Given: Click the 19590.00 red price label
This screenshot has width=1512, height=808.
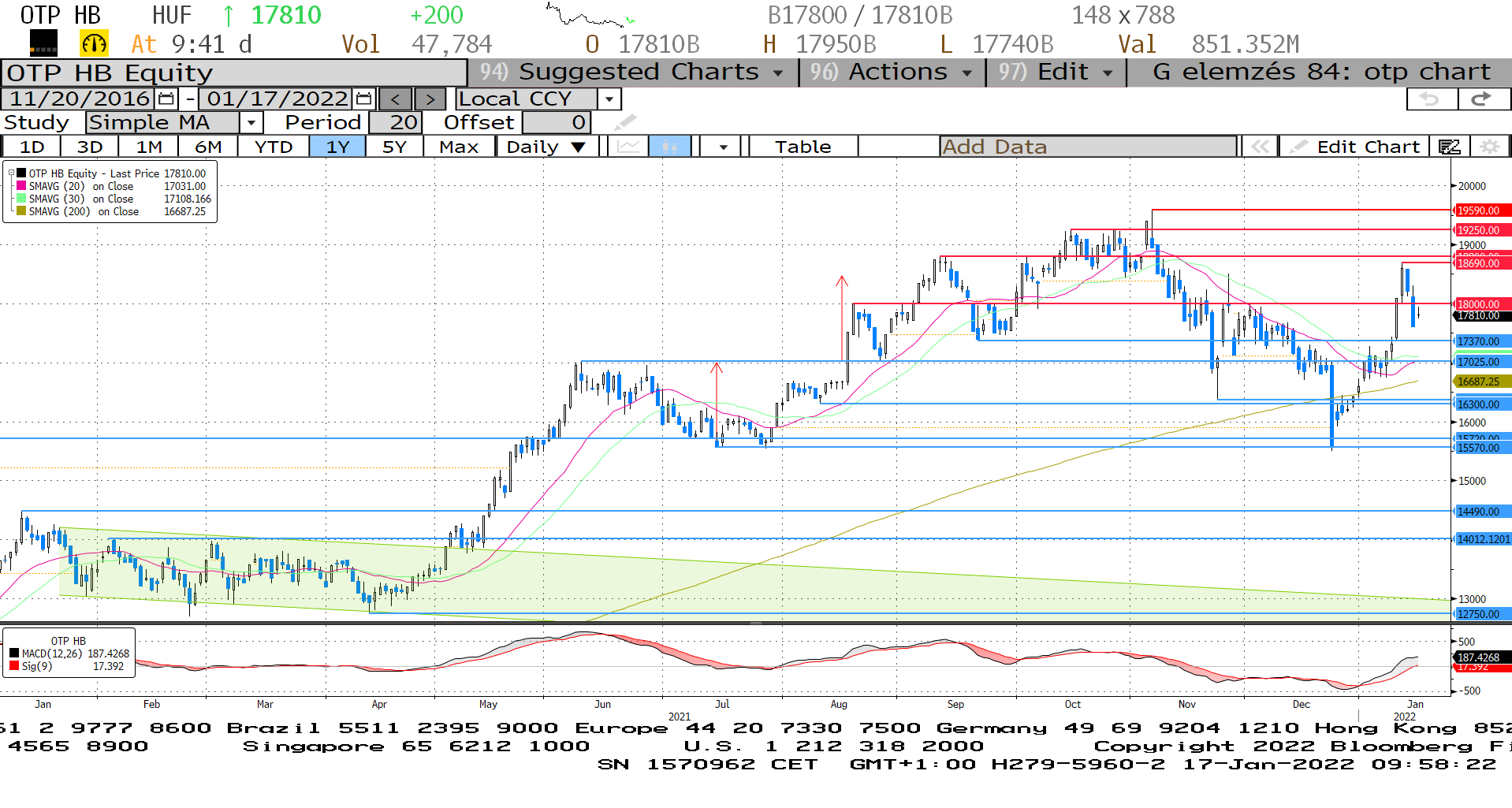Looking at the screenshot, I should (1481, 210).
